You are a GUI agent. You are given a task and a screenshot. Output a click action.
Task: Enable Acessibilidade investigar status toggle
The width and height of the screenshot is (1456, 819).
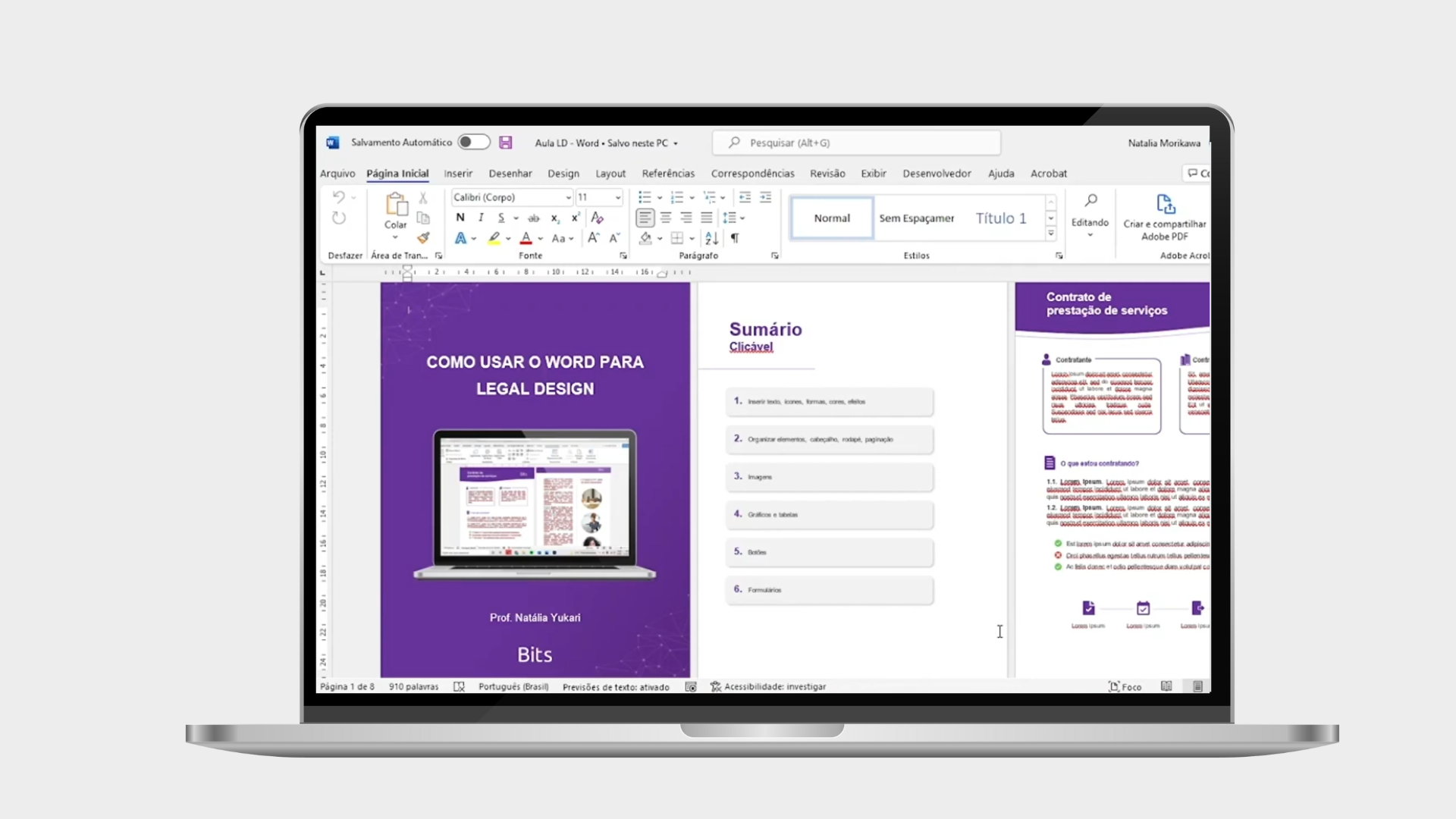(770, 686)
